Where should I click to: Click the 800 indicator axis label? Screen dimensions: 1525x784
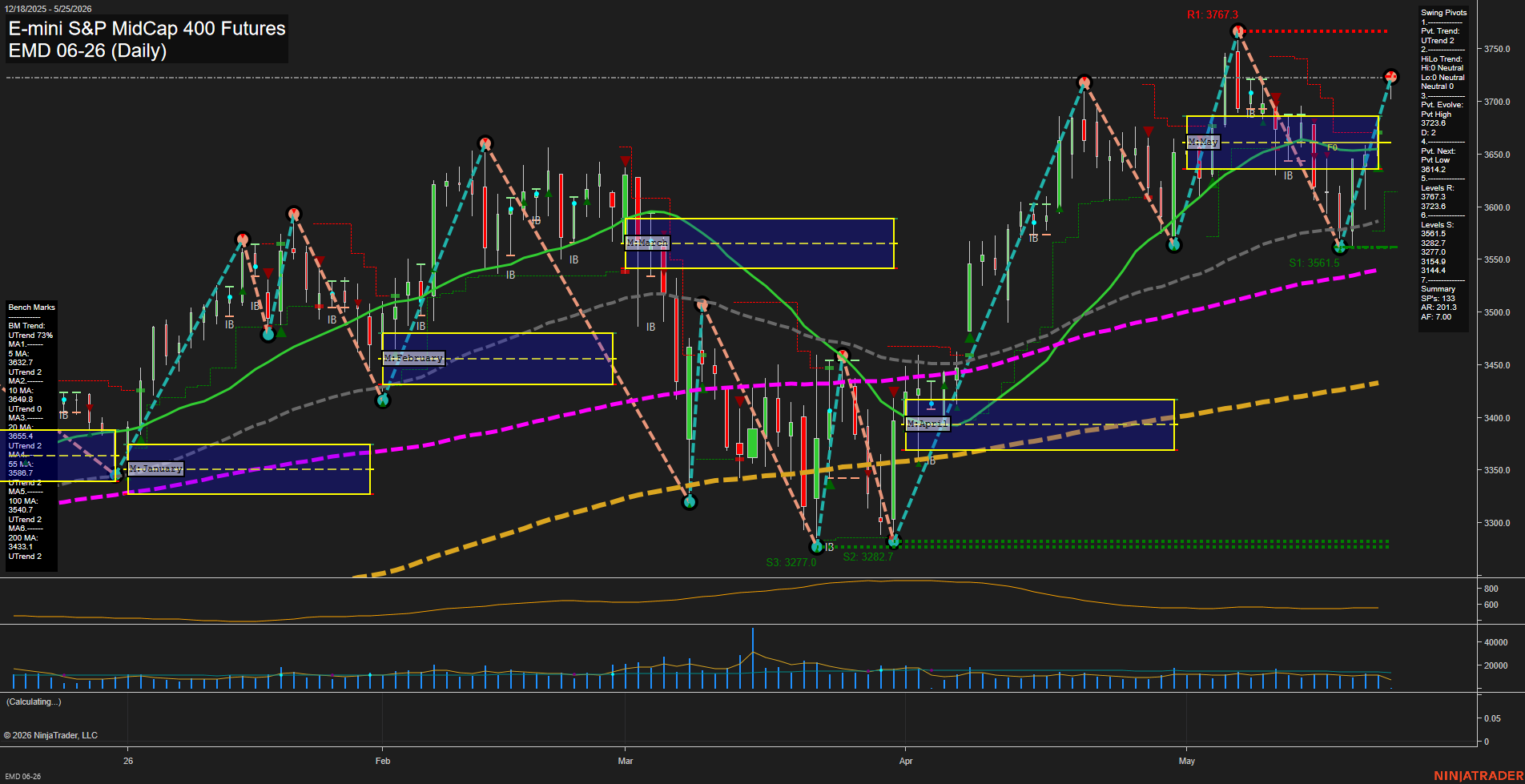[1491, 589]
